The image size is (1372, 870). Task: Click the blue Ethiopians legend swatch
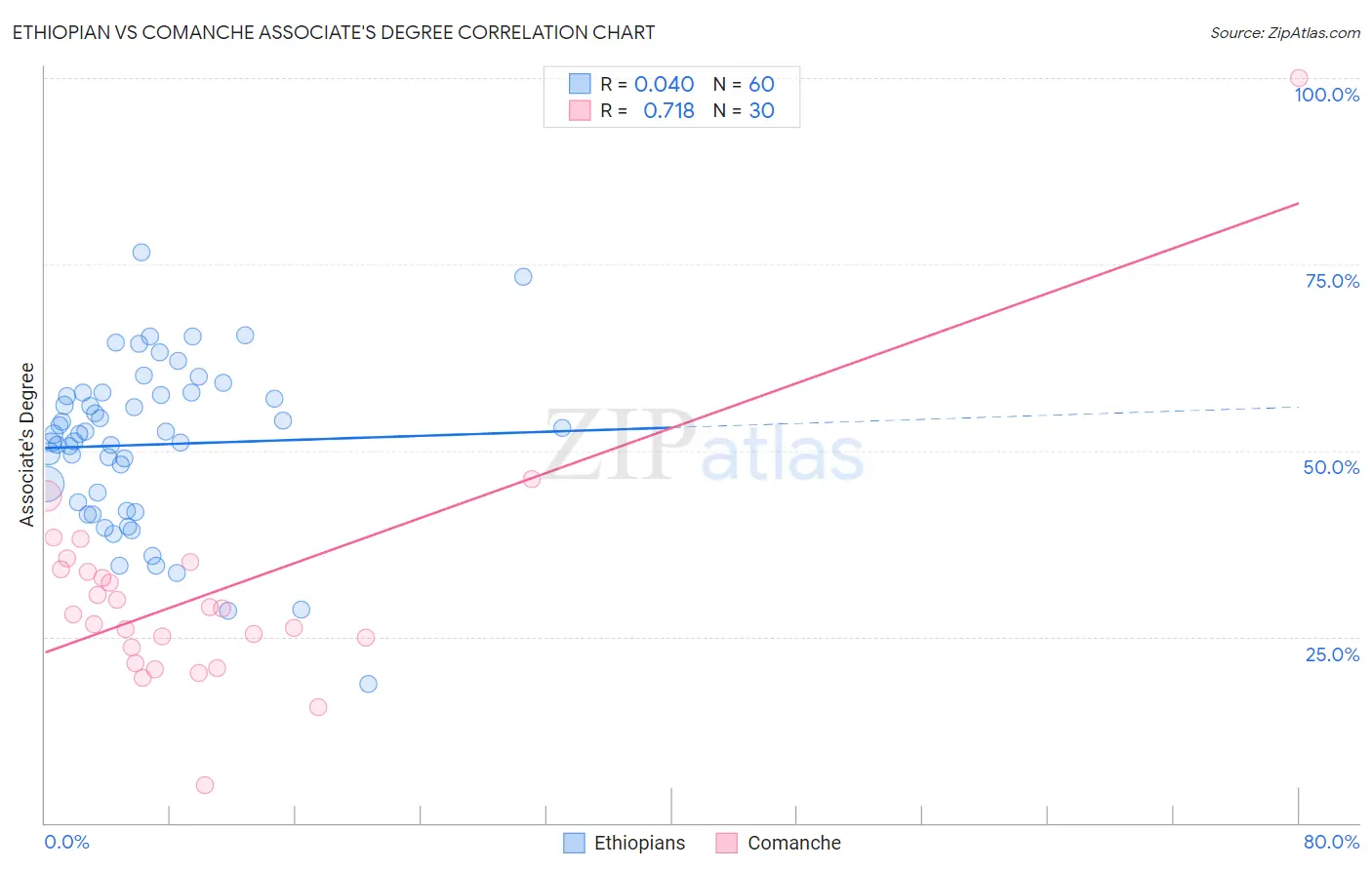575,843
